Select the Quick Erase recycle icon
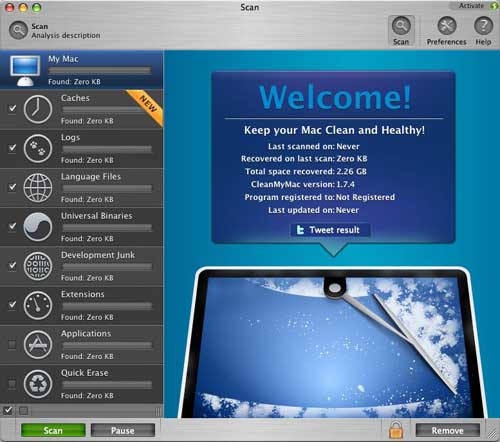Viewport: 500px width, 442px height. [x=38, y=384]
